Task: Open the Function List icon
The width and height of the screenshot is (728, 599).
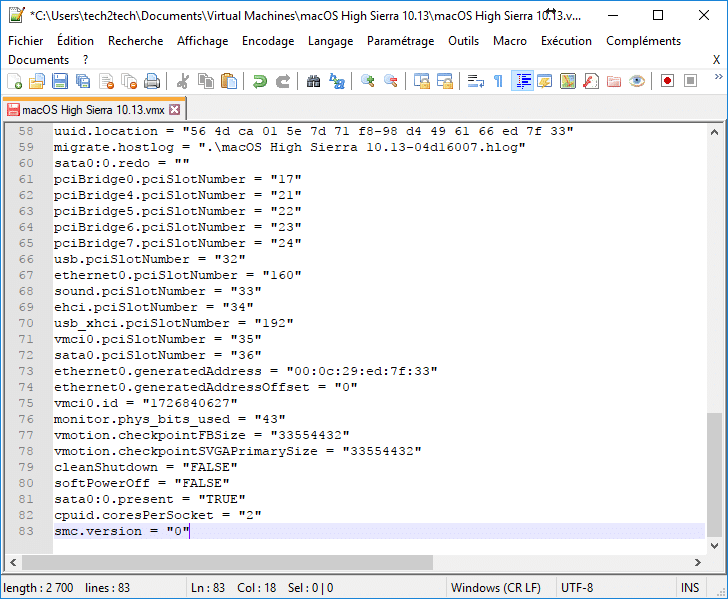Action: [591, 82]
